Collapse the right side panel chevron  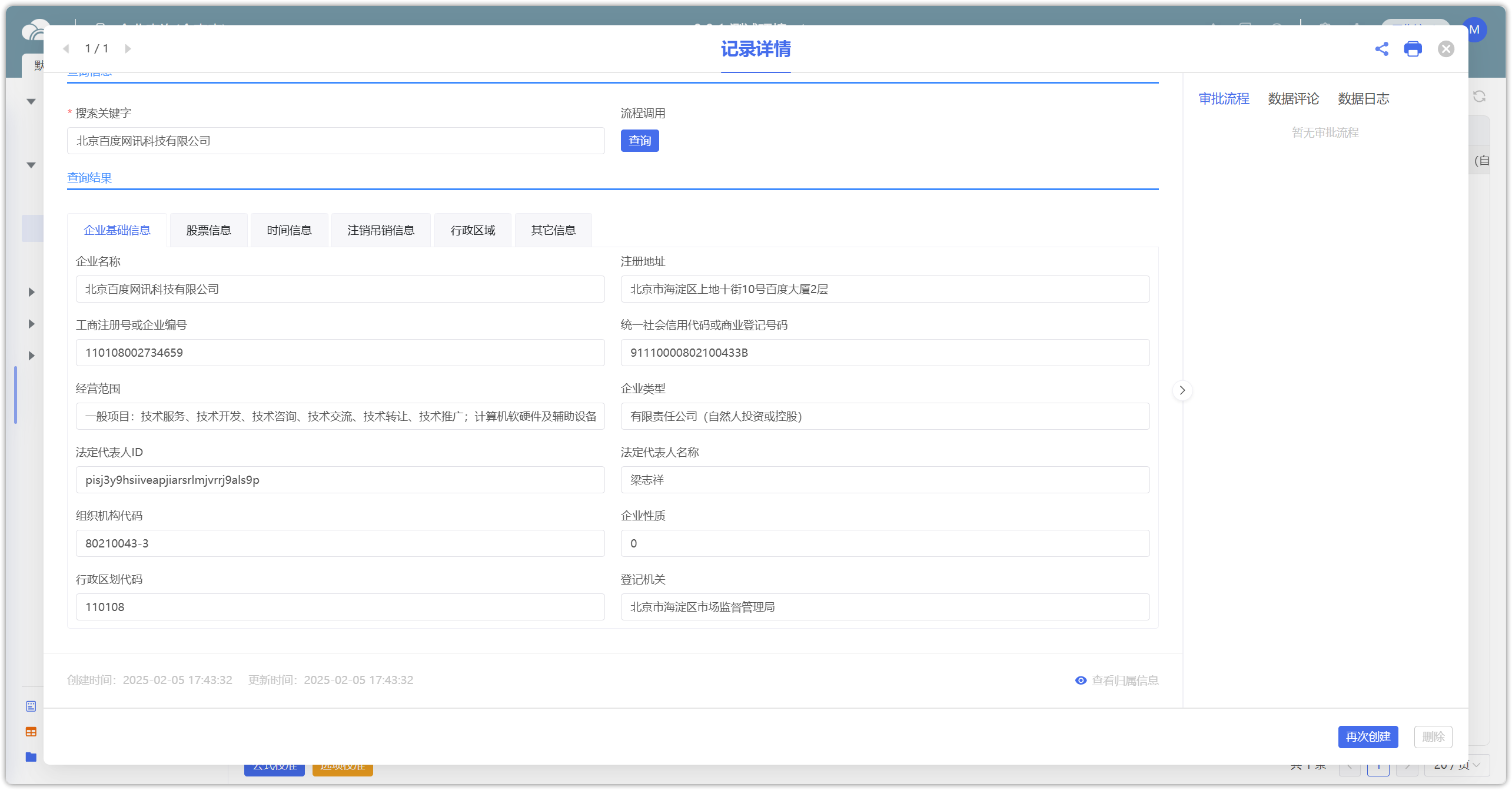coord(1182,390)
